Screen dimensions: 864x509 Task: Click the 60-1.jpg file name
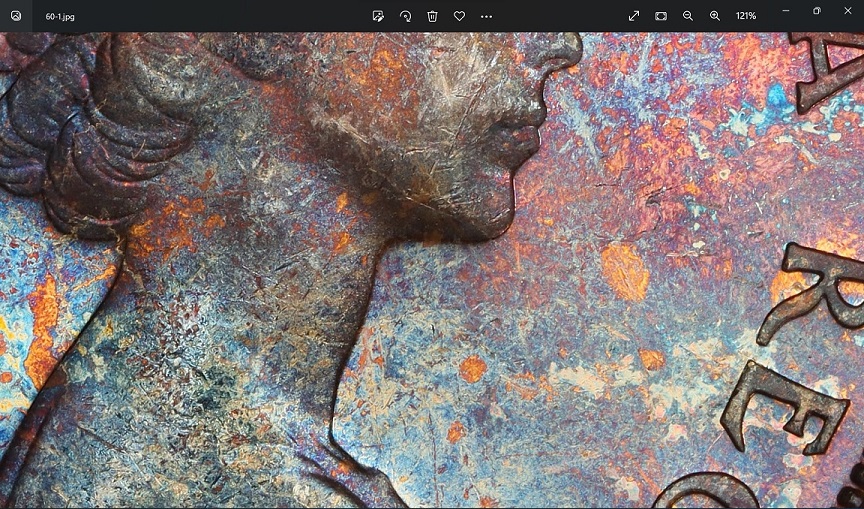tap(60, 17)
